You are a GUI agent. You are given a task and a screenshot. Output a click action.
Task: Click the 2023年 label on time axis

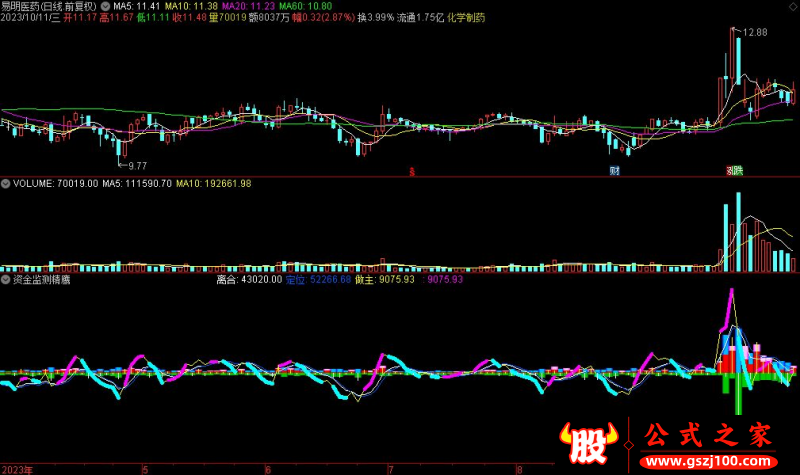tap(17, 470)
